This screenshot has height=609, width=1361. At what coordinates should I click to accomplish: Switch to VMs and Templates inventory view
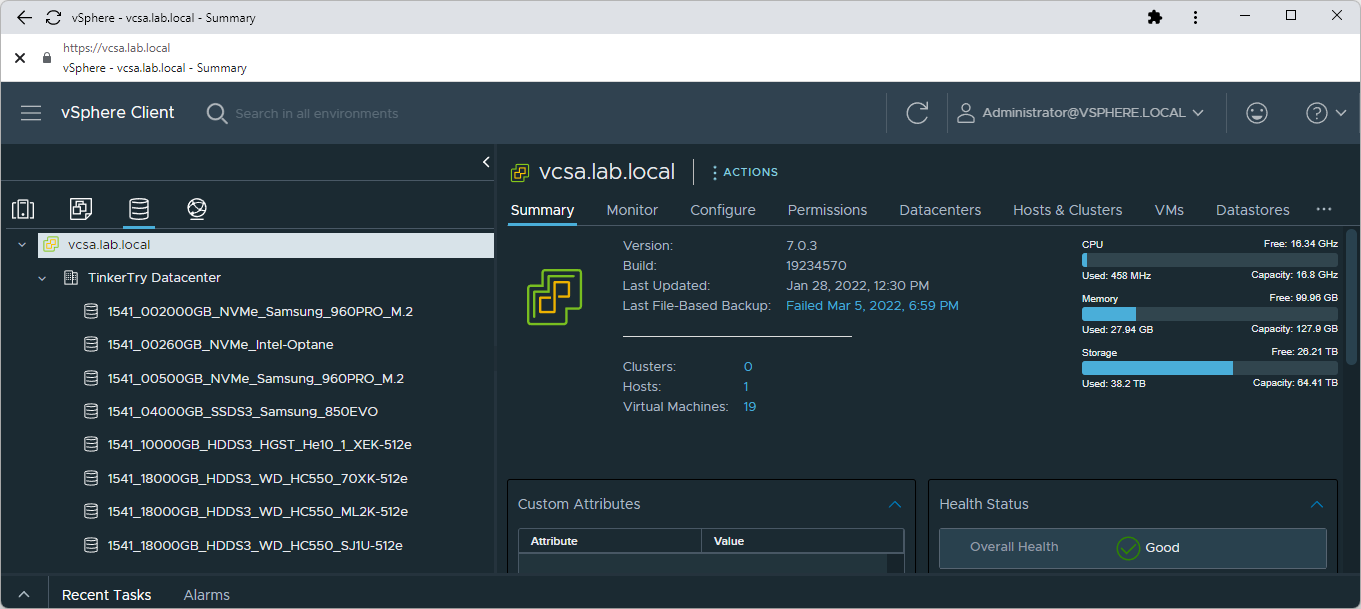81,209
